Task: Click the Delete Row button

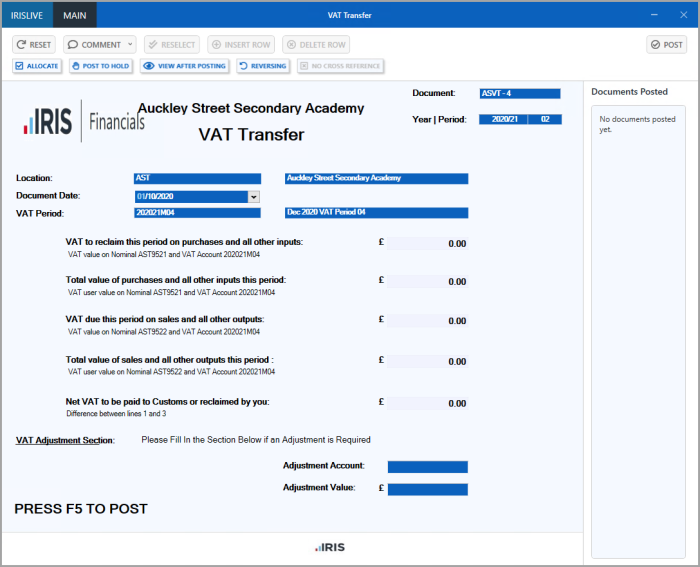Action: [316, 45]
